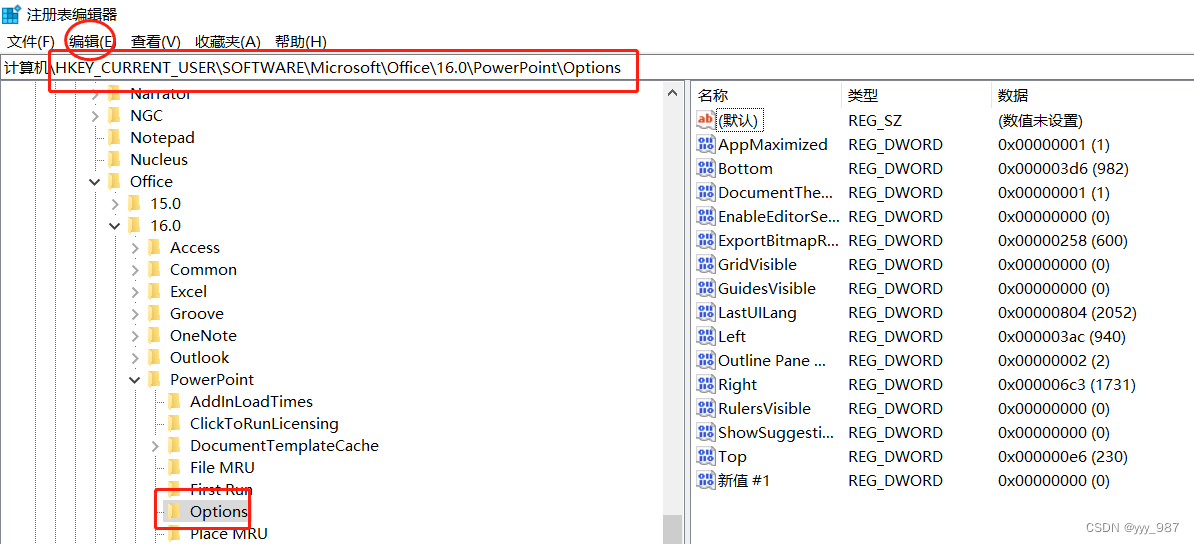Image resolution: width=1194 pixels, height=544 pixels.
Task: Click the folder icon beside AddInLoadTimes
Action: tap(174, 402)
